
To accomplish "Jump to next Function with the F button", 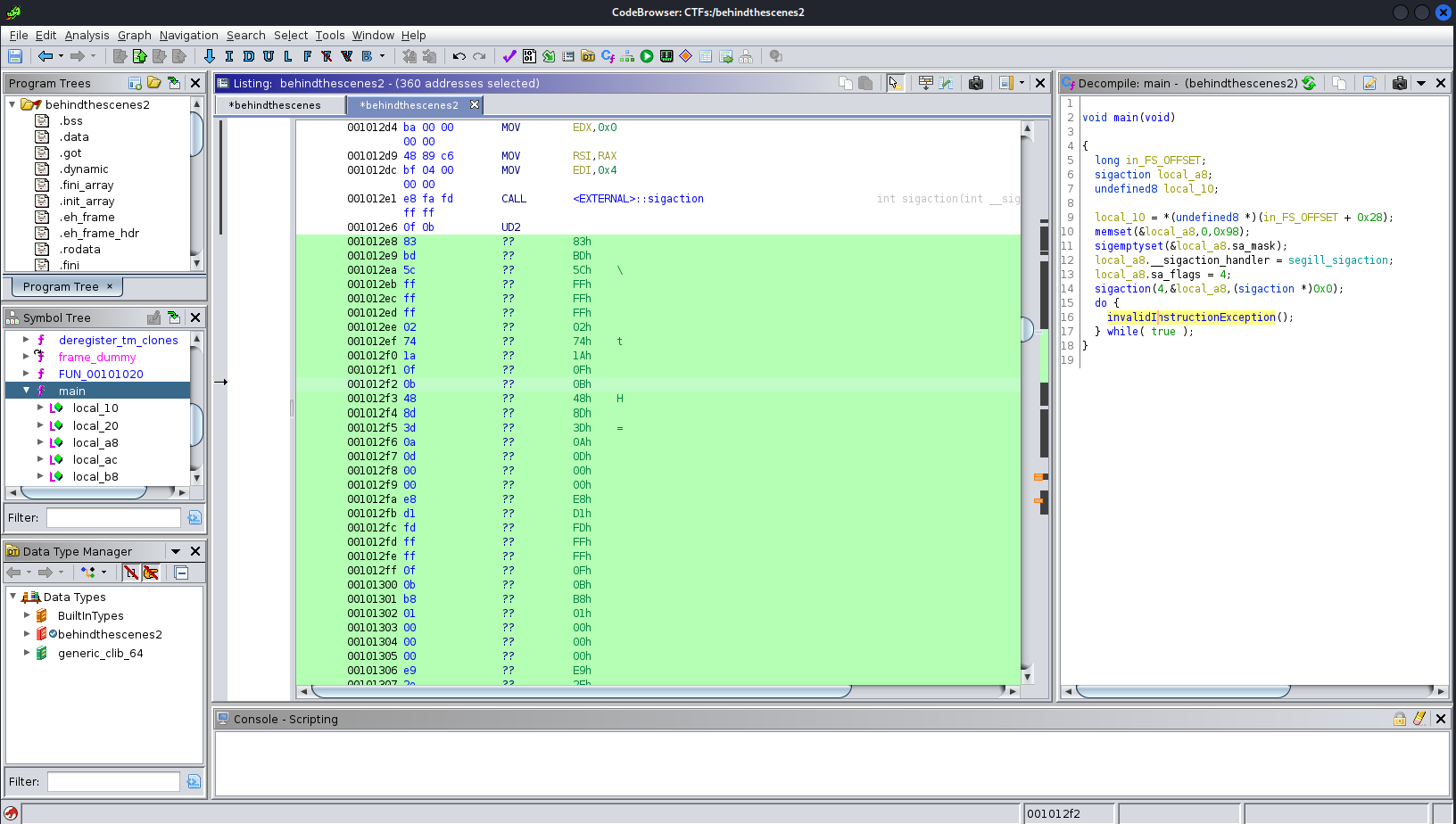I will tap(308, 56).
